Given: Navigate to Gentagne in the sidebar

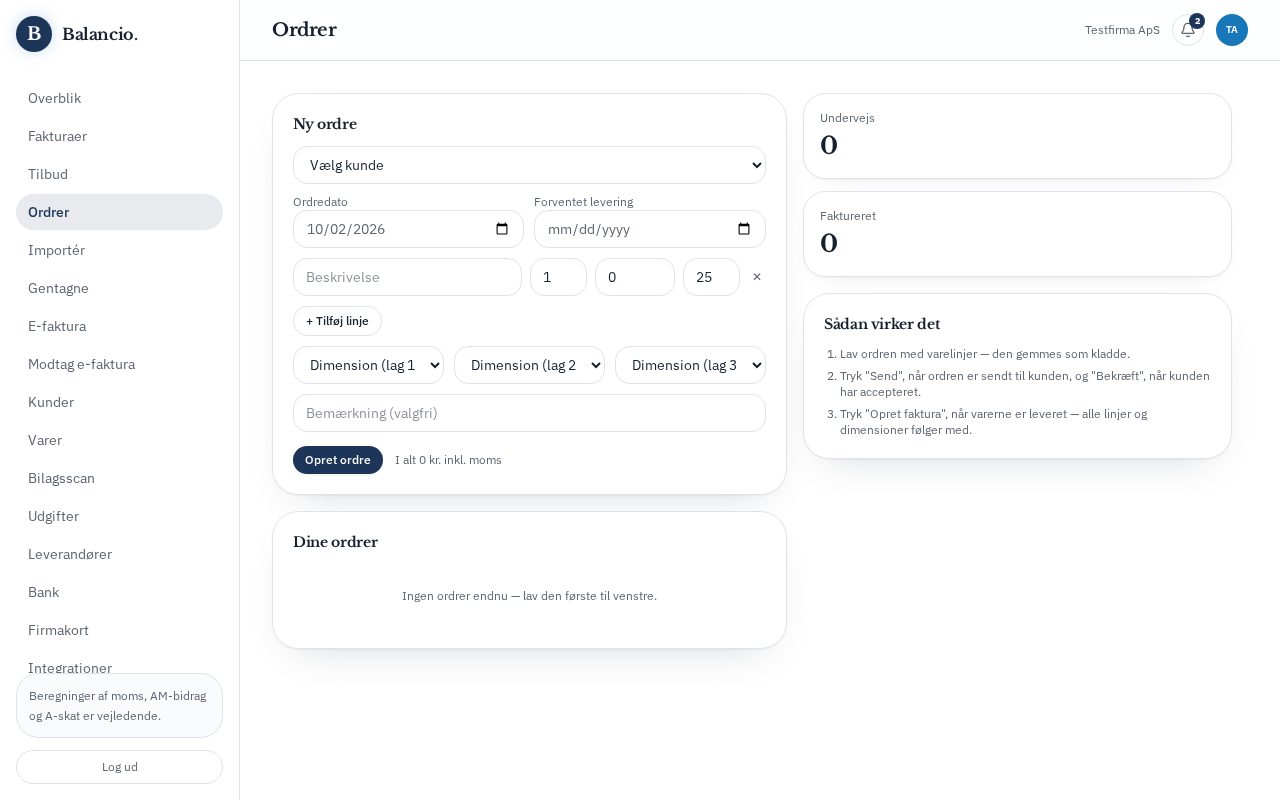Looking at the screenshot, I should (x=119, y=288).
